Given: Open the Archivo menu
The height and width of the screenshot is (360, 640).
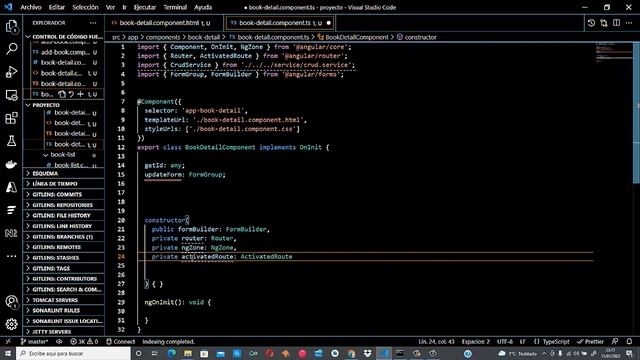Looking at the screenshot, I should coord(31,7).
